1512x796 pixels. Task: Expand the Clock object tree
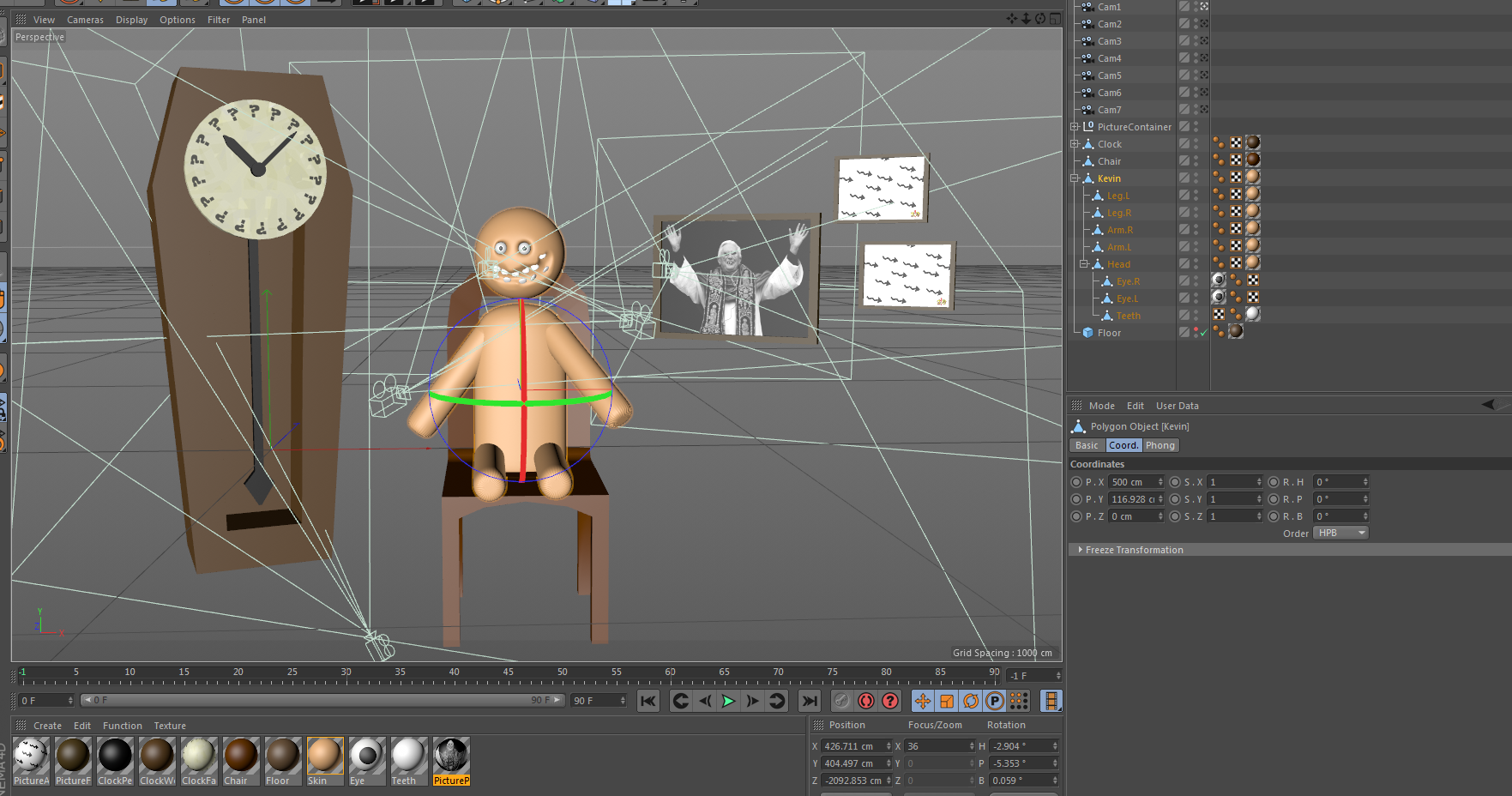click(x=1075, y=144)
